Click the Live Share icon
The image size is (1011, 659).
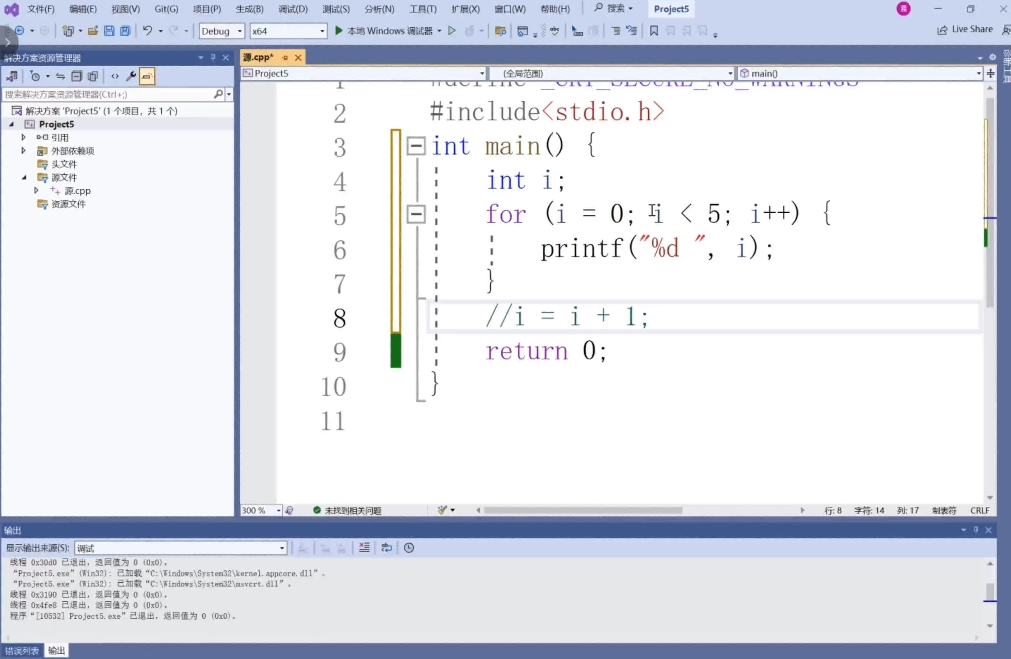tap(942, 30)
